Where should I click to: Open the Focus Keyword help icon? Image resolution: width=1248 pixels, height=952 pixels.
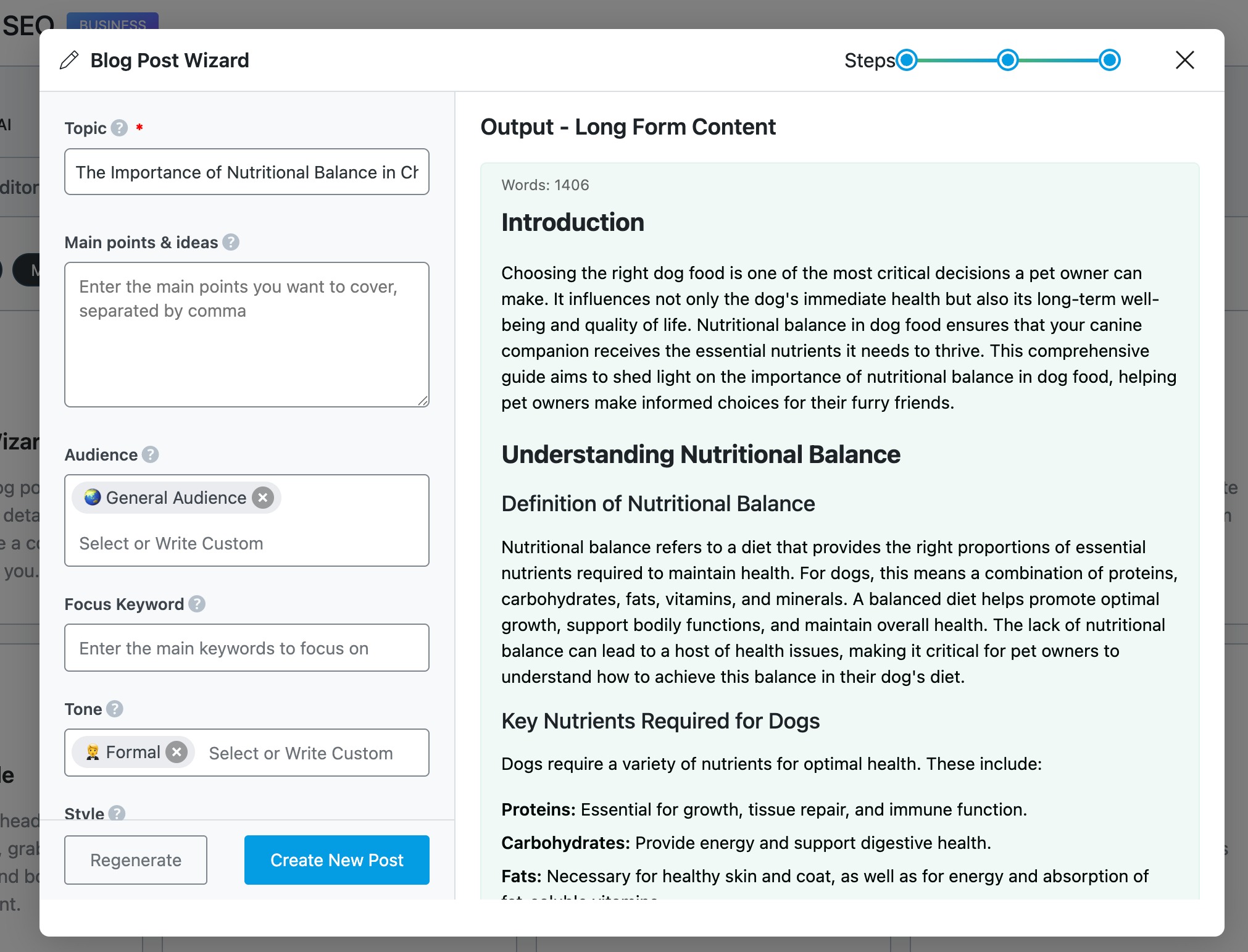pos(197,604)
